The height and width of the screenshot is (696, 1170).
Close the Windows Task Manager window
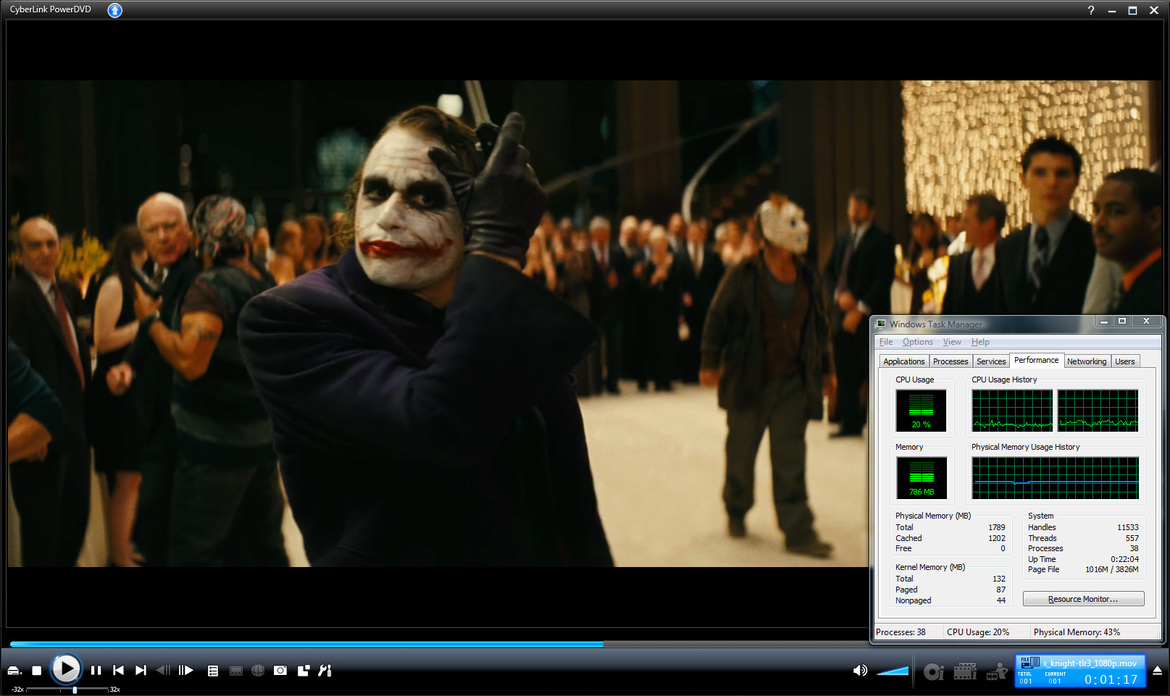[x=1146, y=322]
